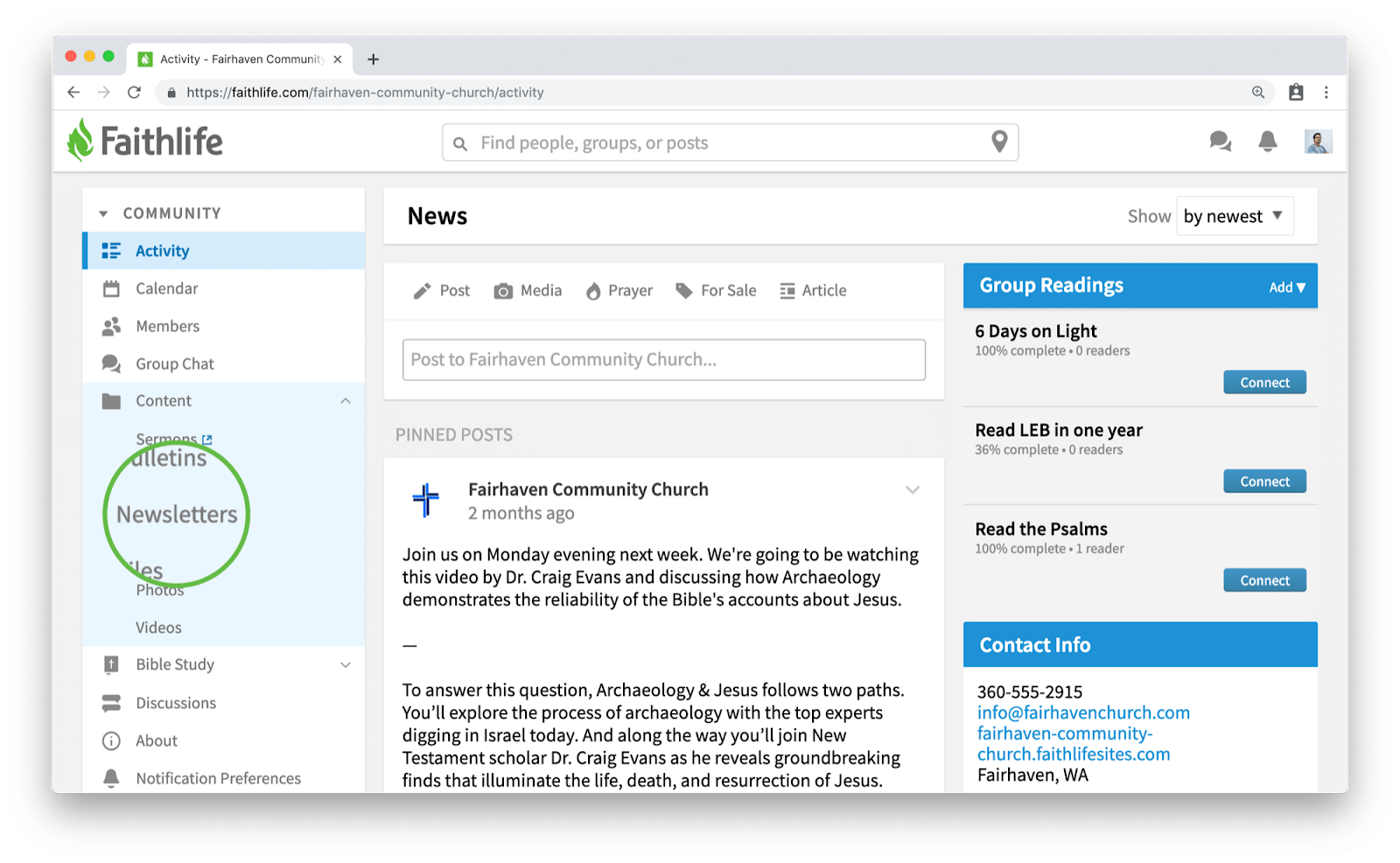Select the Media tab in composer
The width and height of the screenshot is (1400, 863).
(528, 291)
